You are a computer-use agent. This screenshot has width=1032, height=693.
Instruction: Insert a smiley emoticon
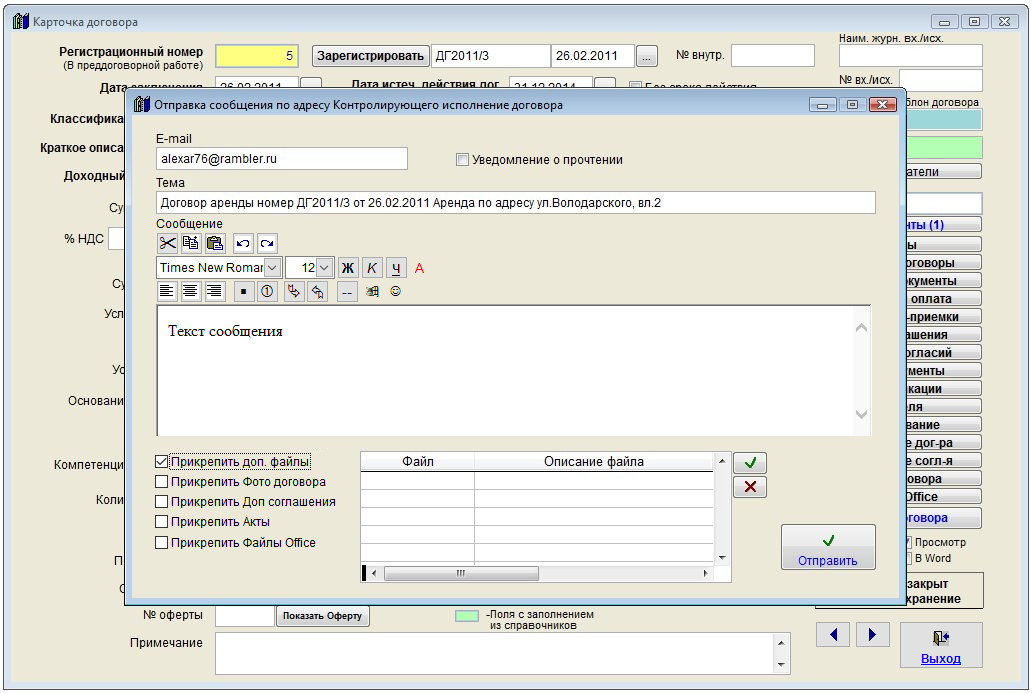coord(396,292)
